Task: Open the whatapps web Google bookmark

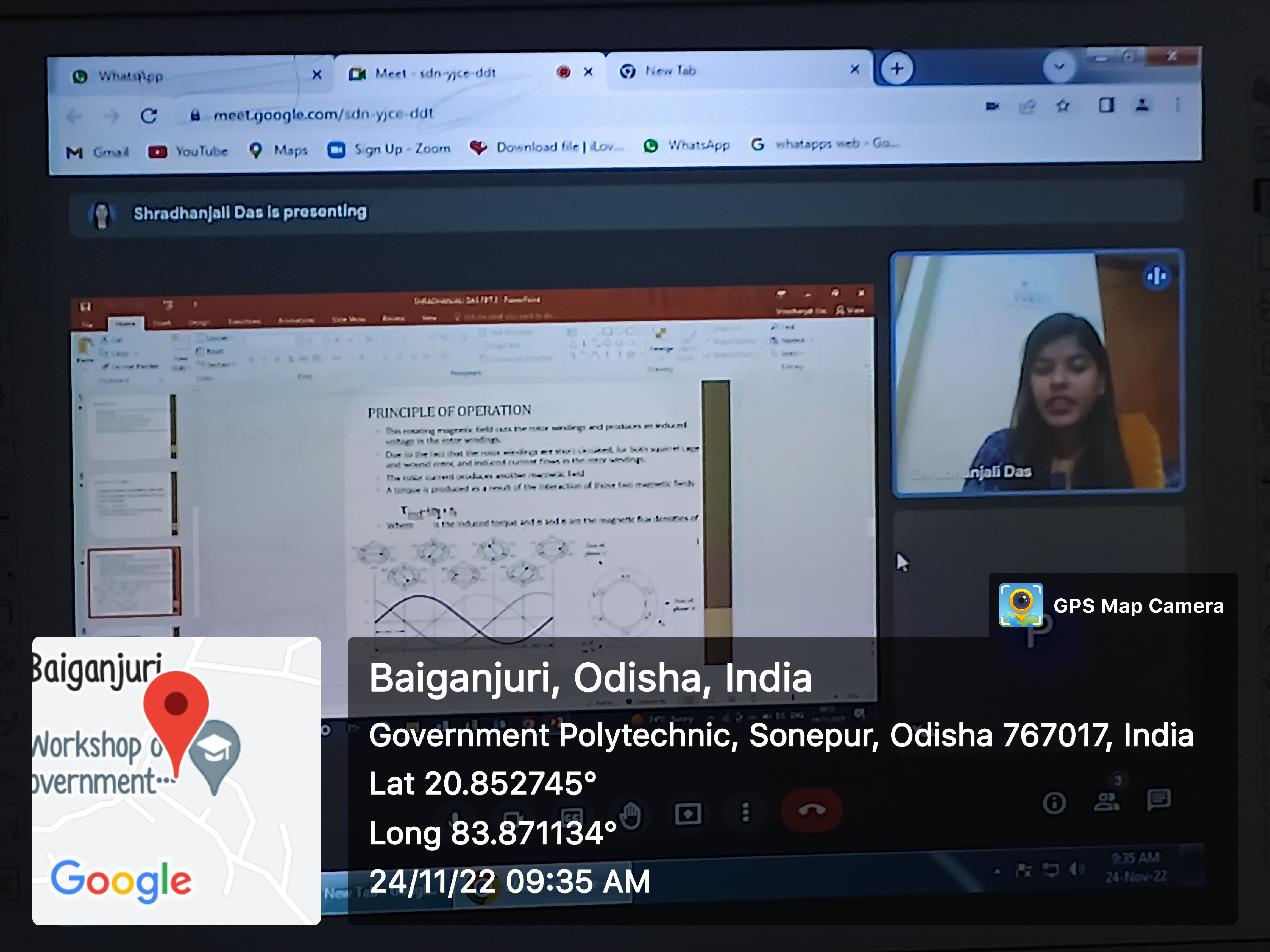Action: click(825, 144)
